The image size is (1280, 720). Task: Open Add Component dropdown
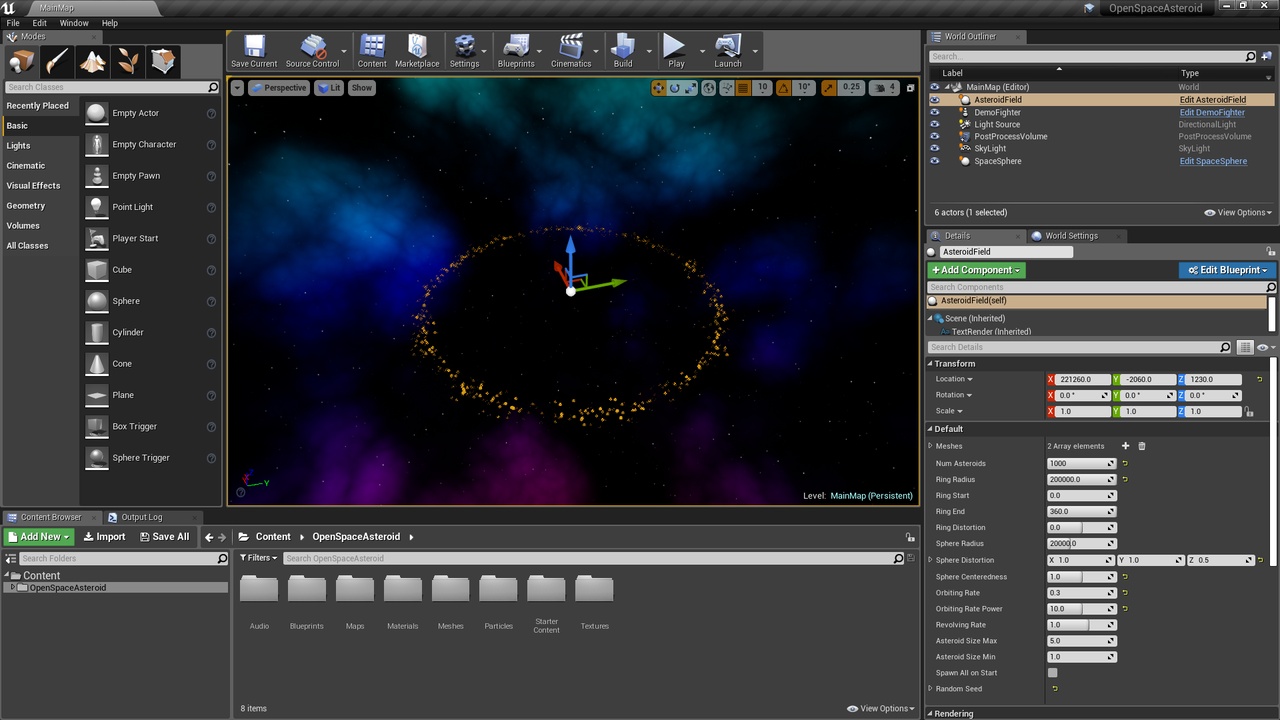(977, 270)
